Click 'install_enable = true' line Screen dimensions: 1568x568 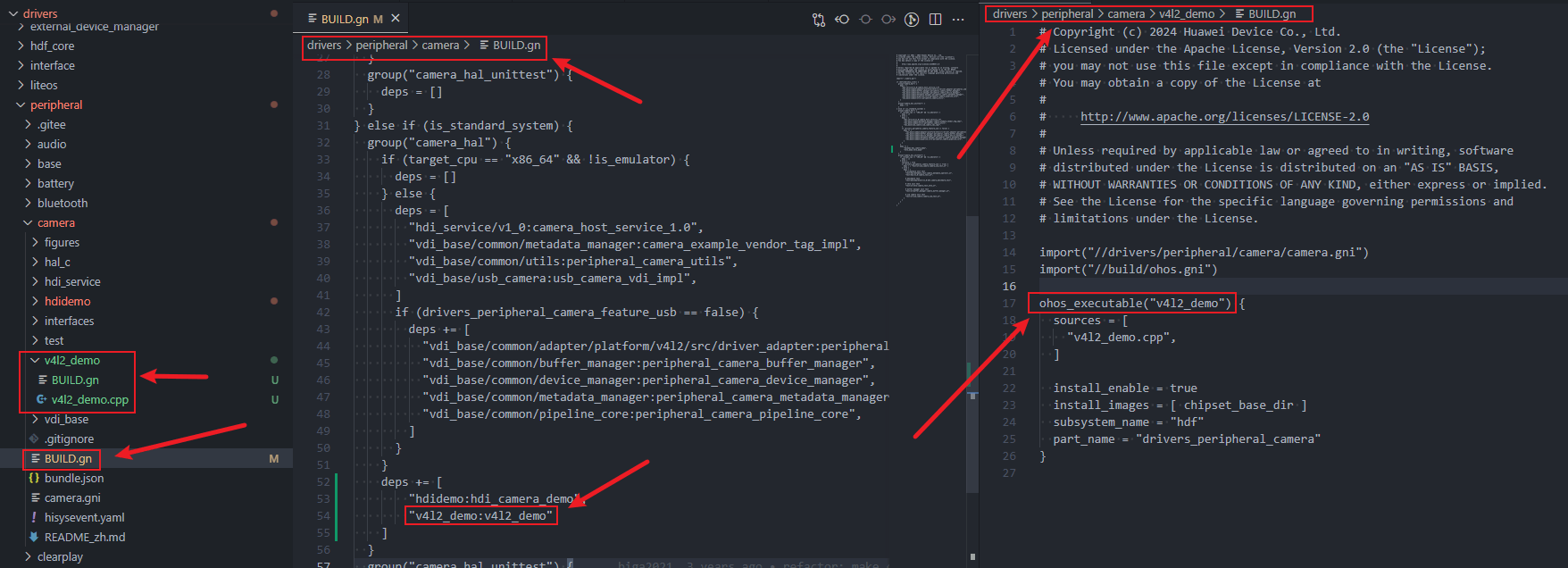(1125, 388)
